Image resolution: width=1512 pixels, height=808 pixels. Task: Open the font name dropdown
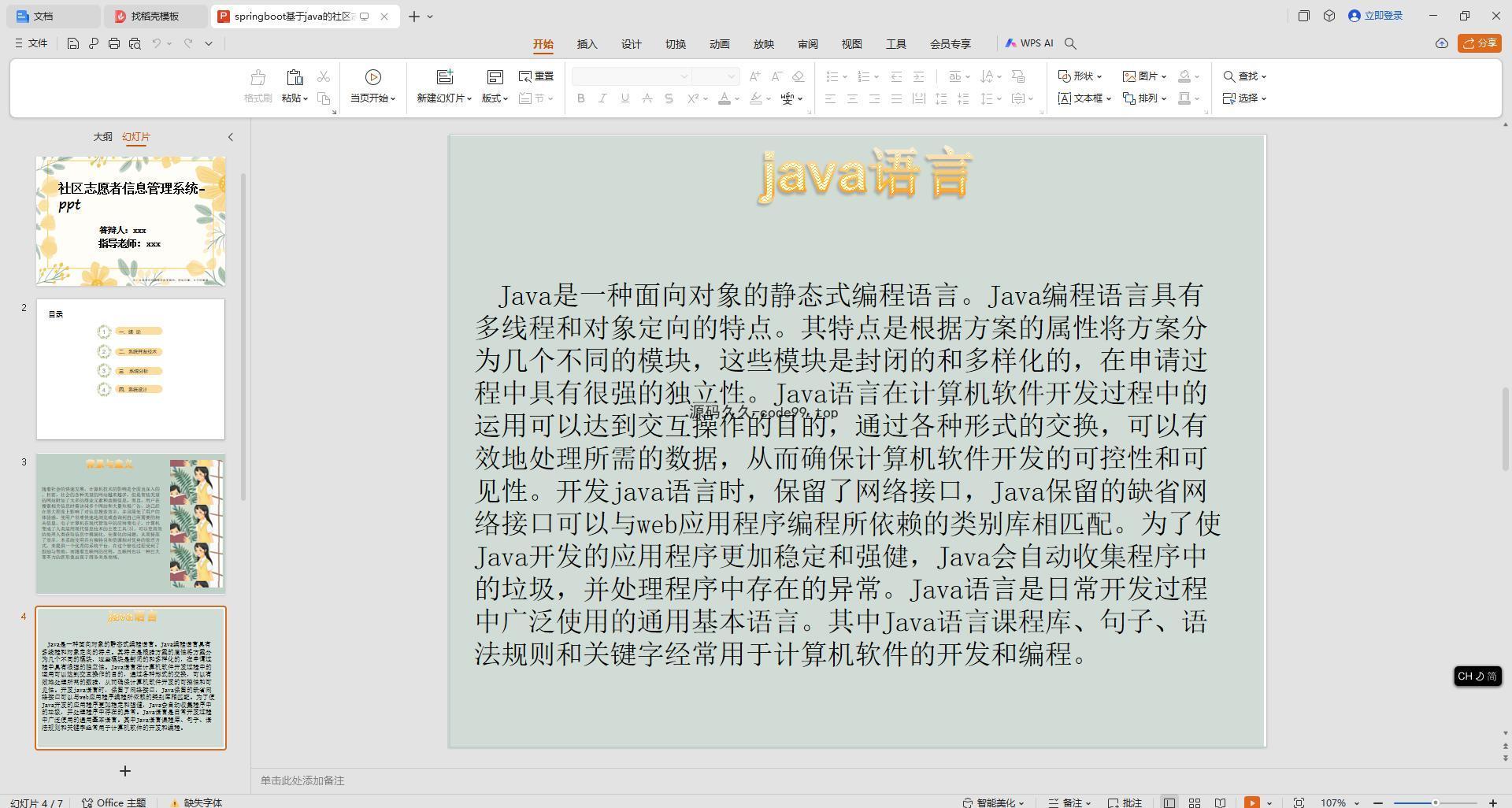(684, 76)
